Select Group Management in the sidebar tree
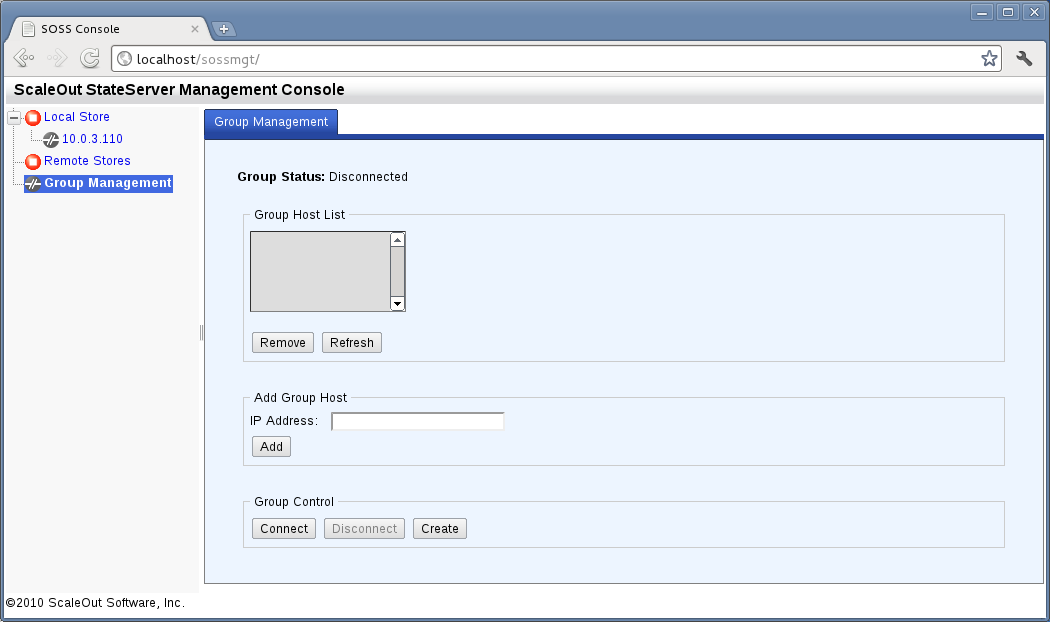Screen dimensions: 1050x622 click(108, 183)
